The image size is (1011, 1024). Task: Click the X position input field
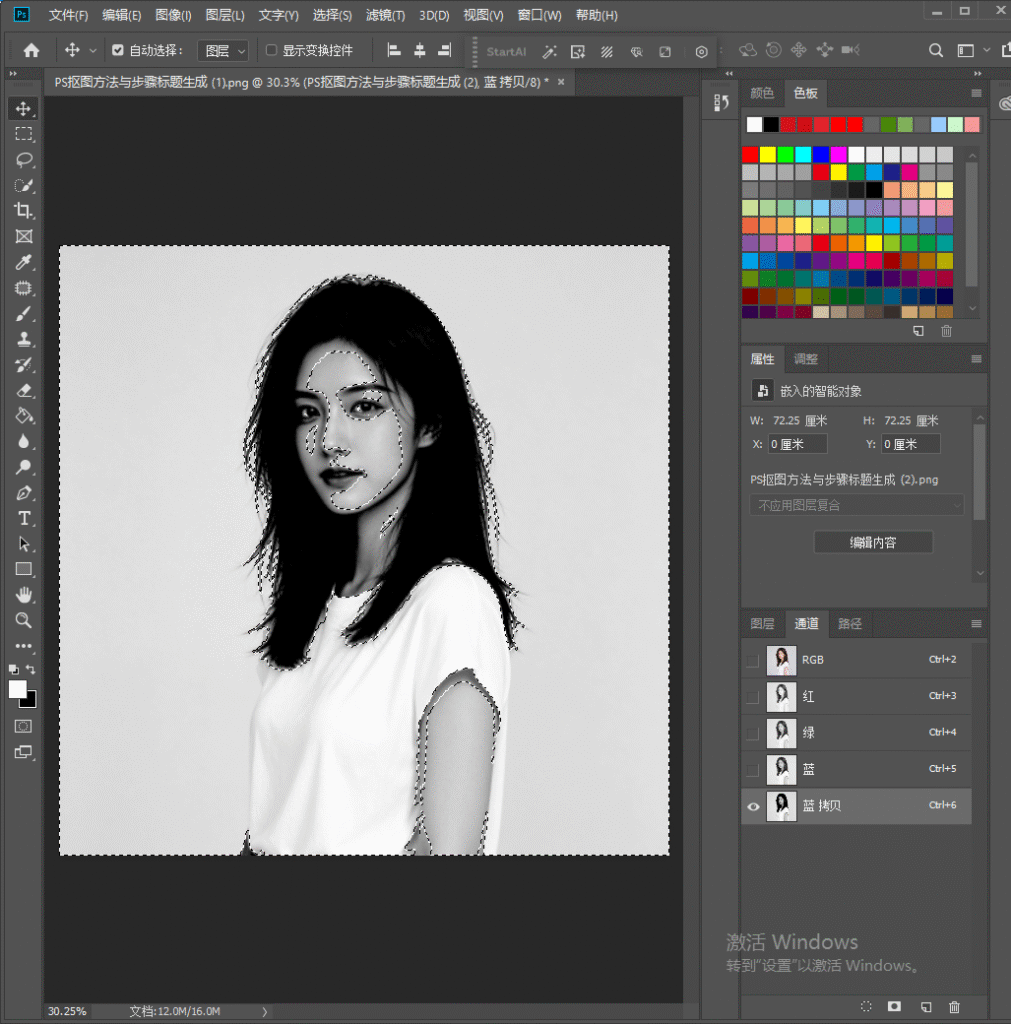797,444
